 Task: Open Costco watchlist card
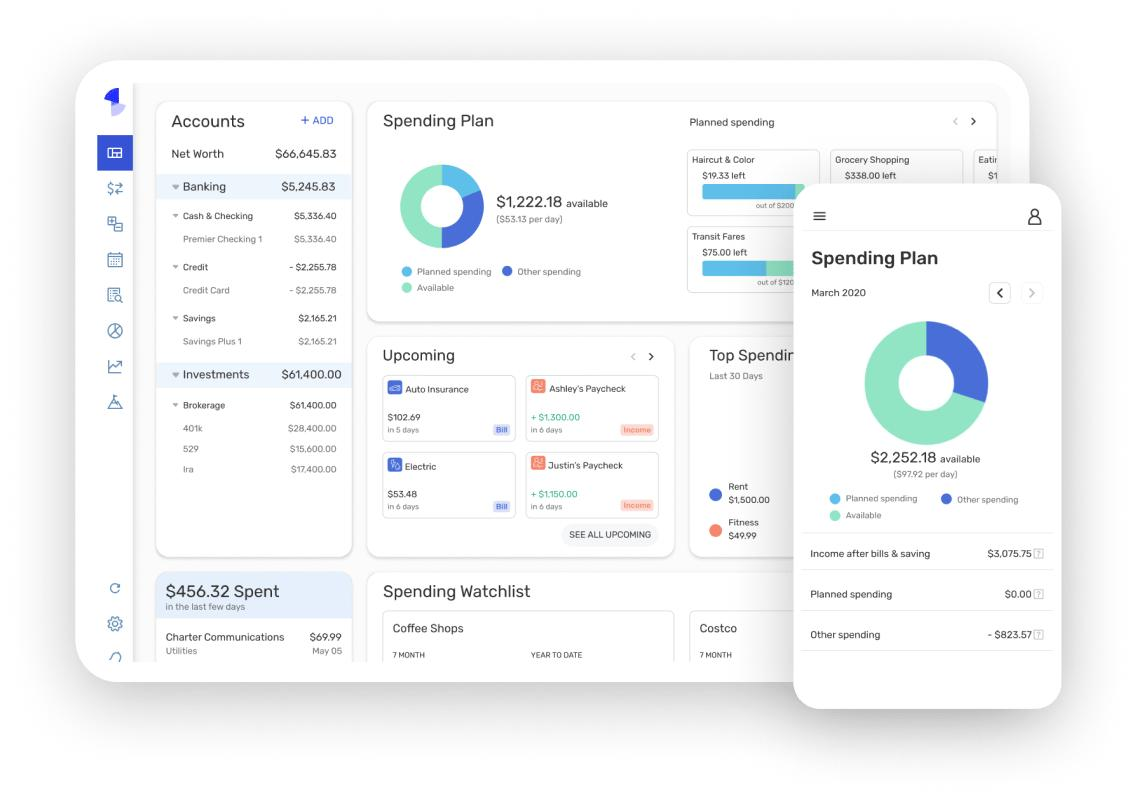[741, 637]
